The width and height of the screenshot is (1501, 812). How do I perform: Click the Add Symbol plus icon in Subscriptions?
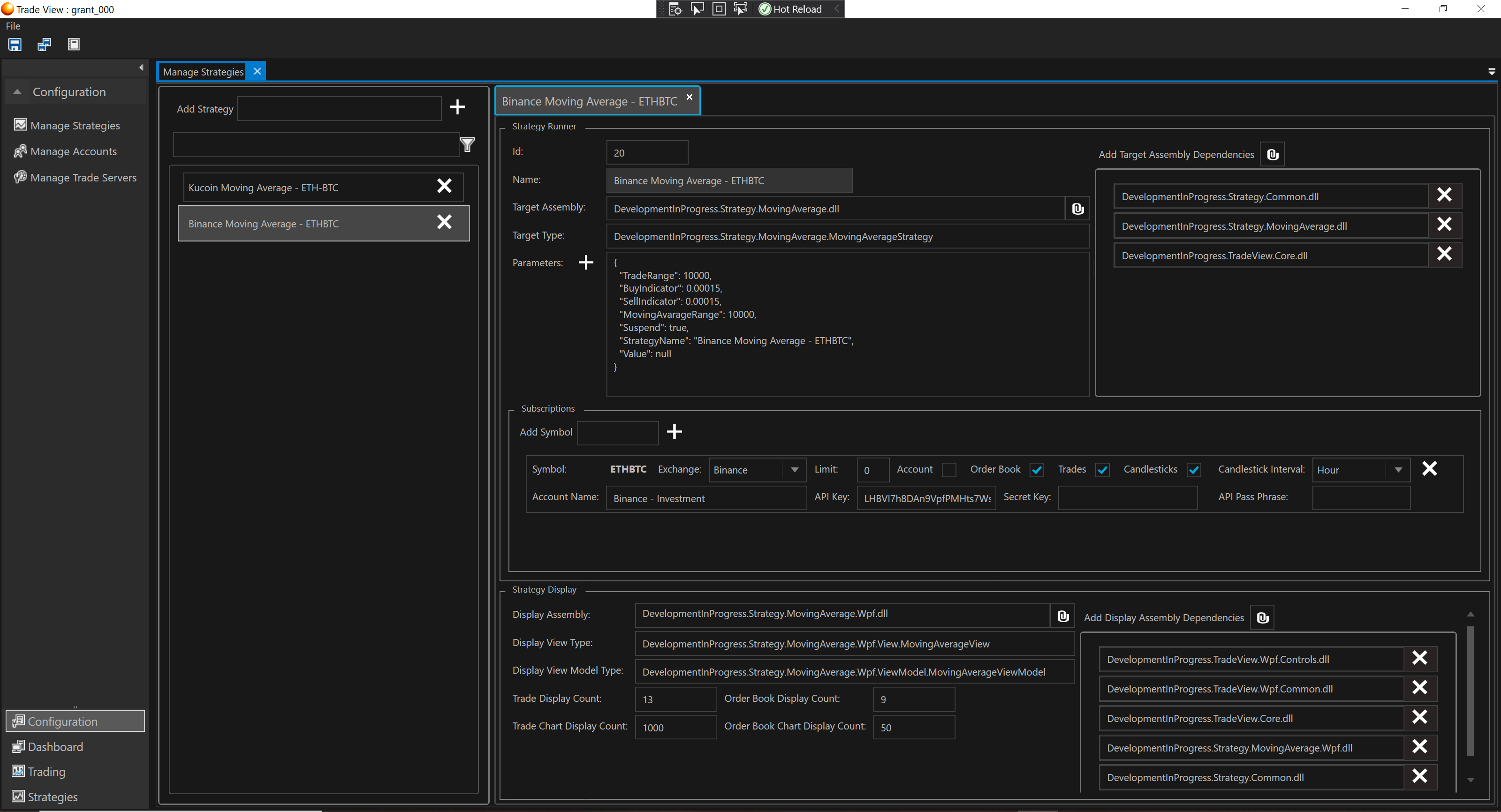[x=675, y=432]
